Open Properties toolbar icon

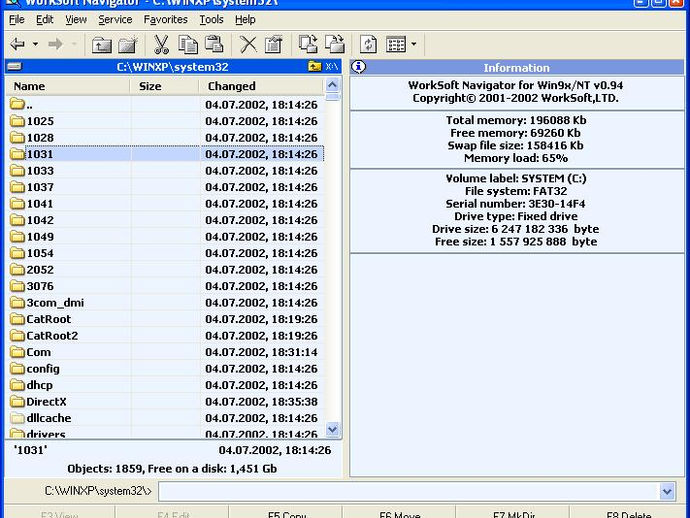[x=274, y=44]
